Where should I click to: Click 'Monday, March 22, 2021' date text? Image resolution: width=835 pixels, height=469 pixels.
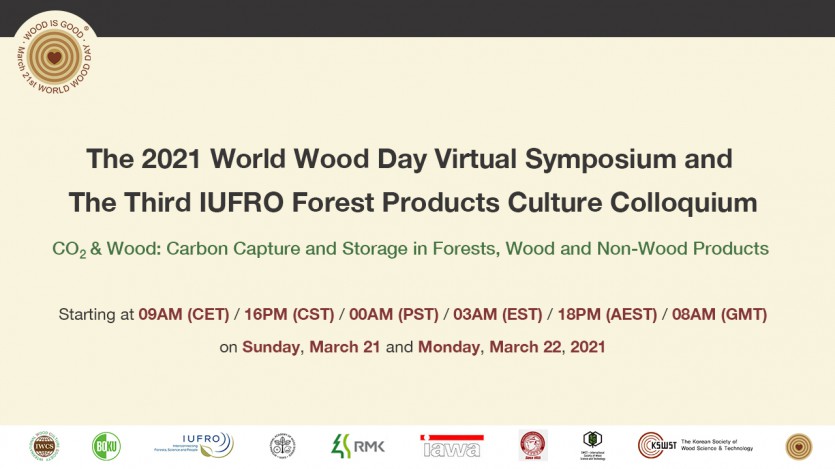[512, 347]
